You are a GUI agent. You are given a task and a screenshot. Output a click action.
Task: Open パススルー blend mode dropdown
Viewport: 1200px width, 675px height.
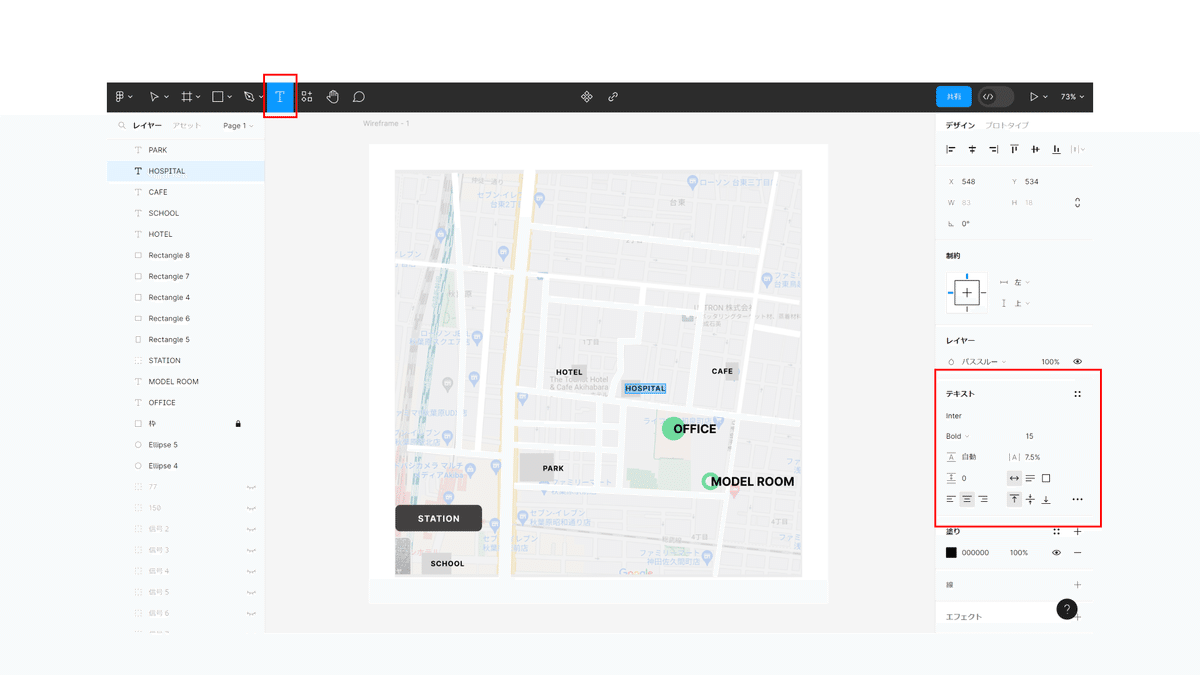click(984, 362)
